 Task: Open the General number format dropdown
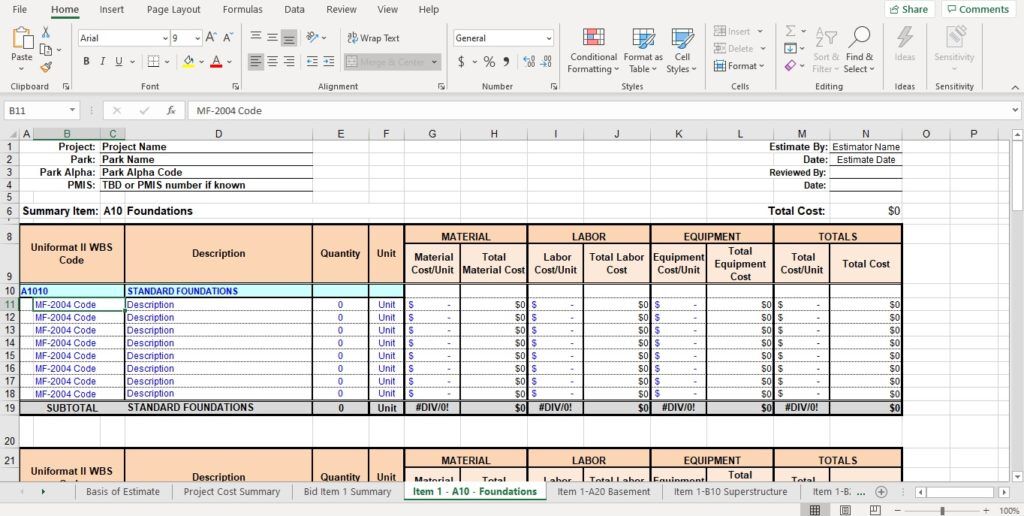click(549, 38)
